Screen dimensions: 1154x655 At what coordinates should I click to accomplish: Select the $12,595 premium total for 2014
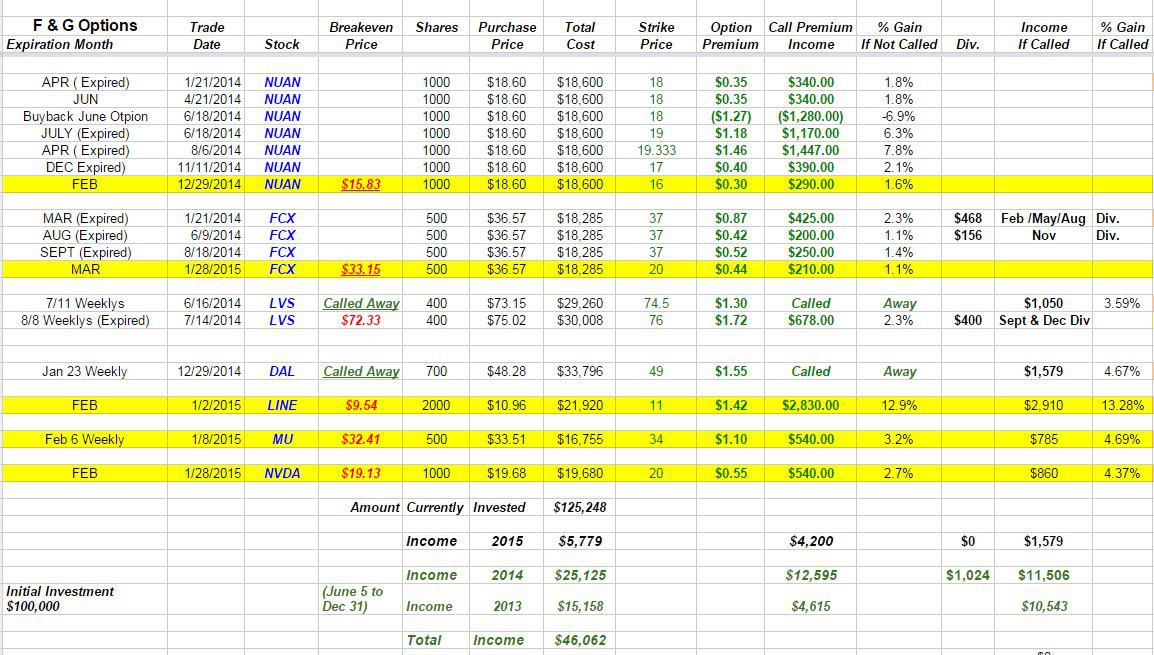pos(810,575)
